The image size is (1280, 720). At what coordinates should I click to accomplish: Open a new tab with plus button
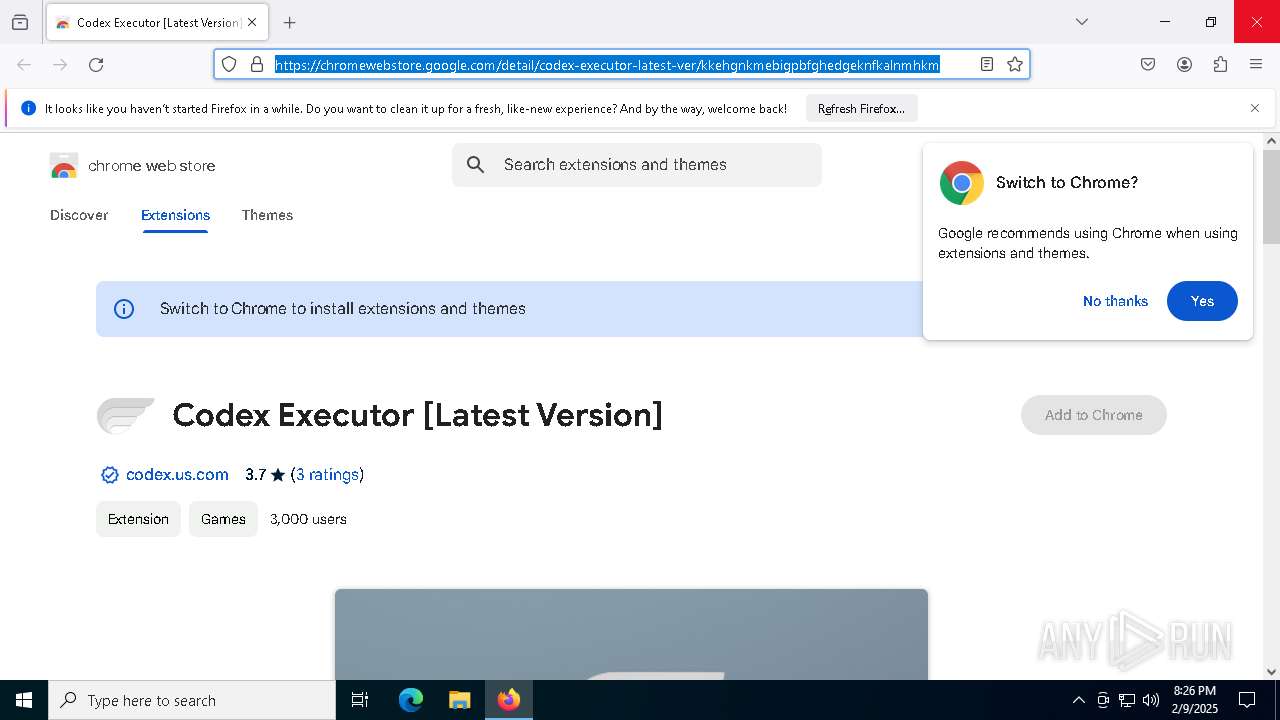click(290, 22)
